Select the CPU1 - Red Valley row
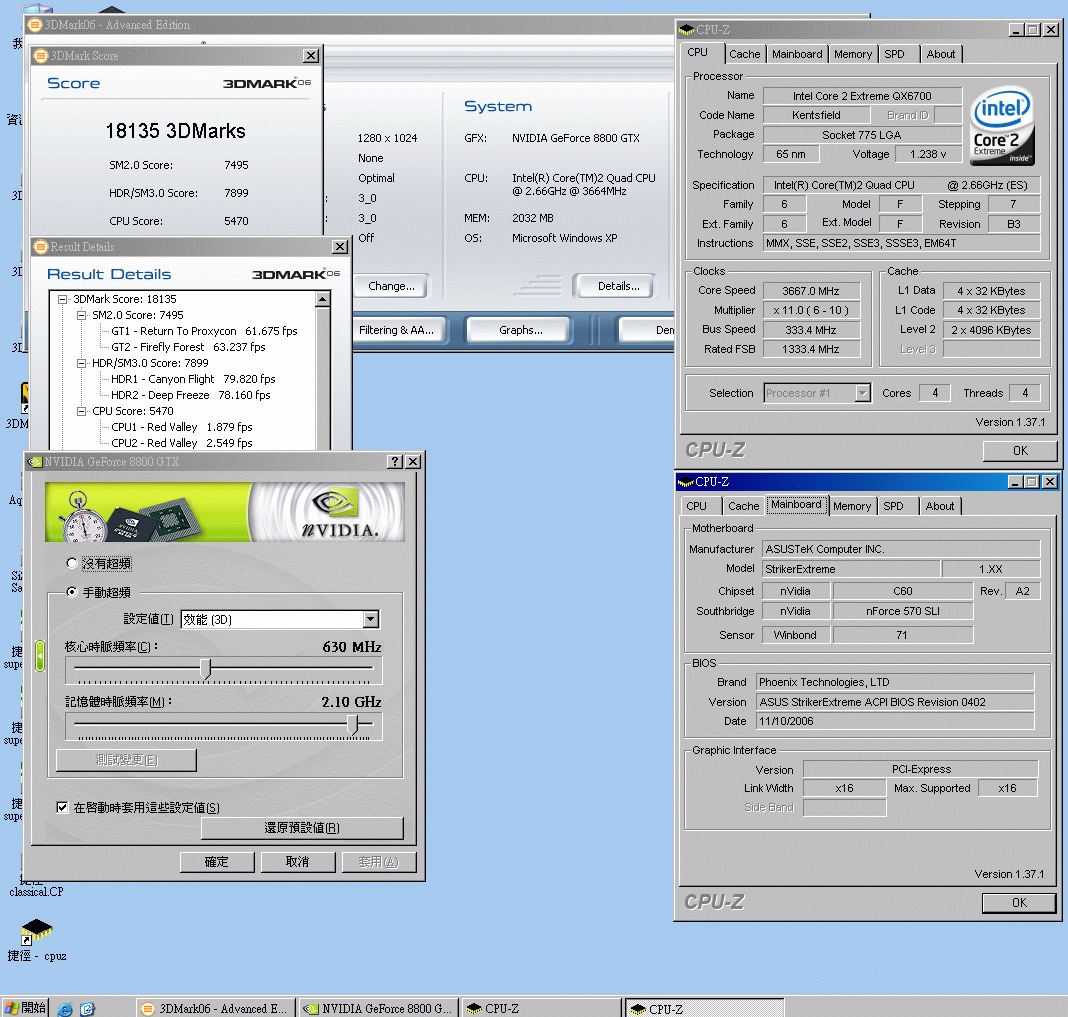 coord(182,427)
